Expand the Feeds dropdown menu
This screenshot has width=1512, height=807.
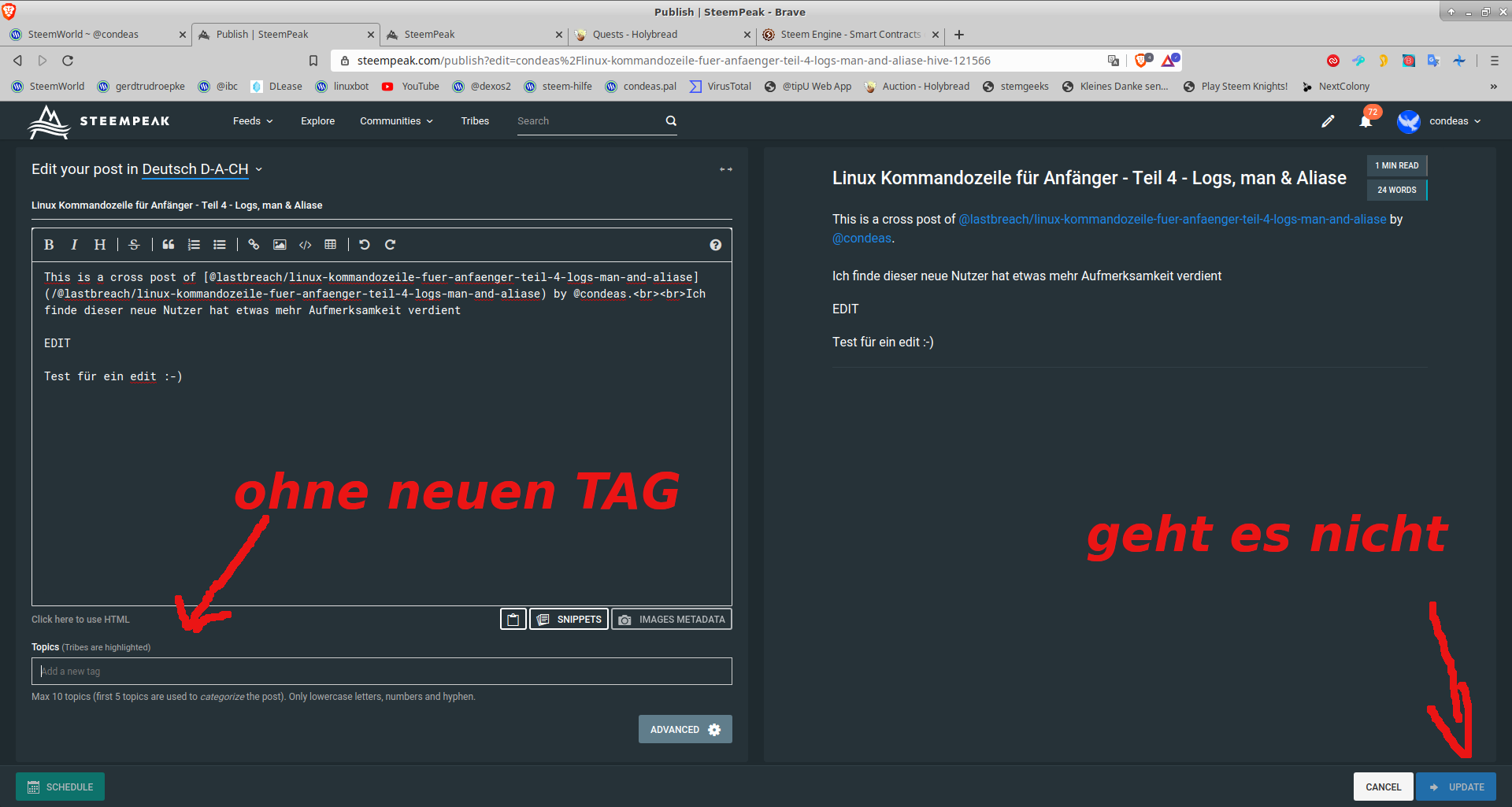pyautogui.click(x=253, y=121)
